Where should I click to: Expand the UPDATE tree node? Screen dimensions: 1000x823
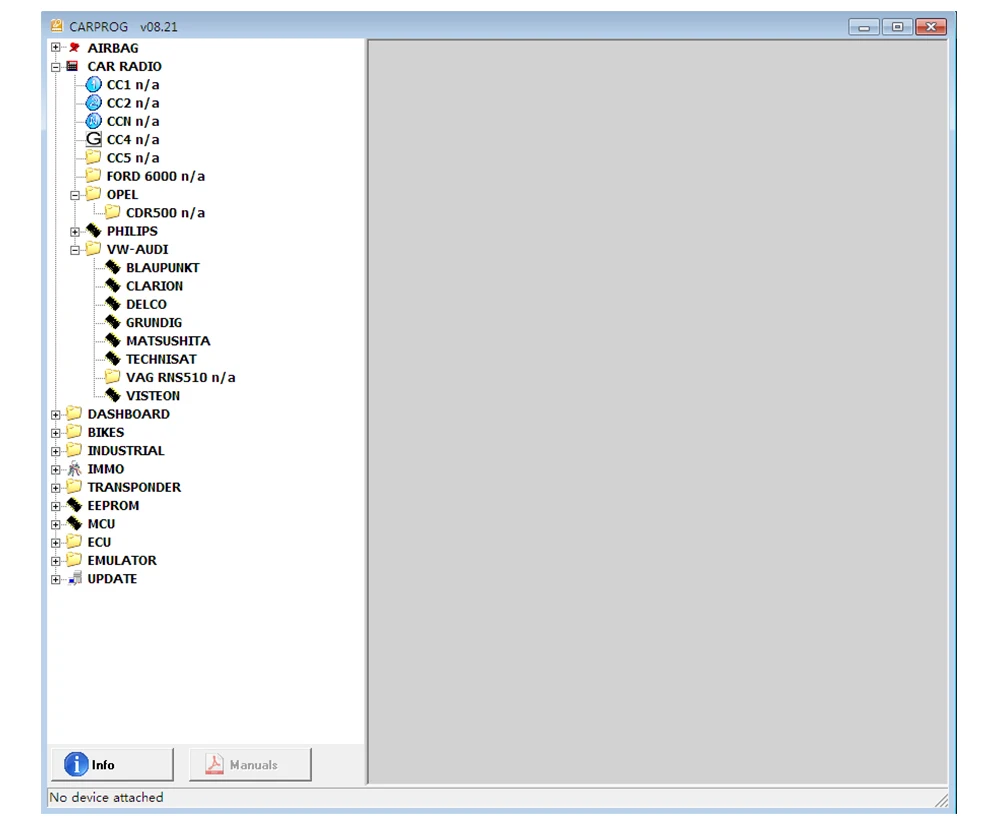(55, 580)
